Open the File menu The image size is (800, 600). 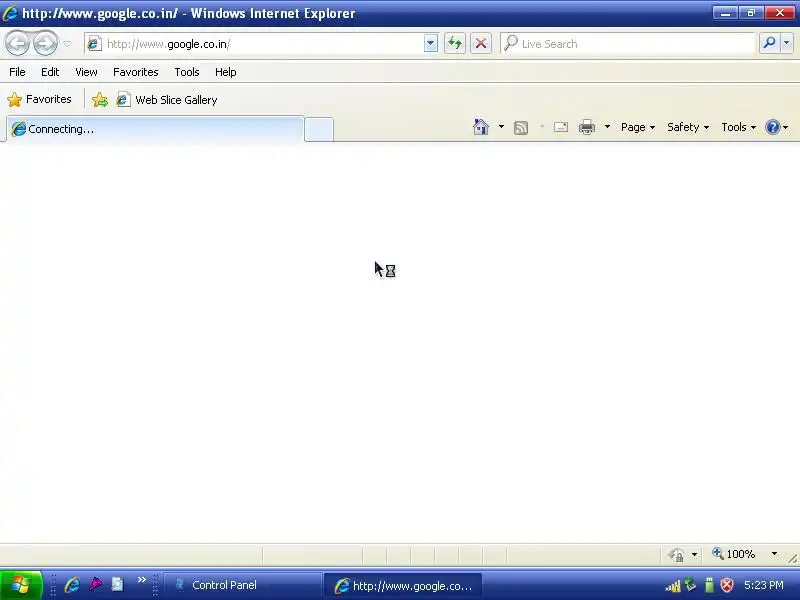[17, 72]
